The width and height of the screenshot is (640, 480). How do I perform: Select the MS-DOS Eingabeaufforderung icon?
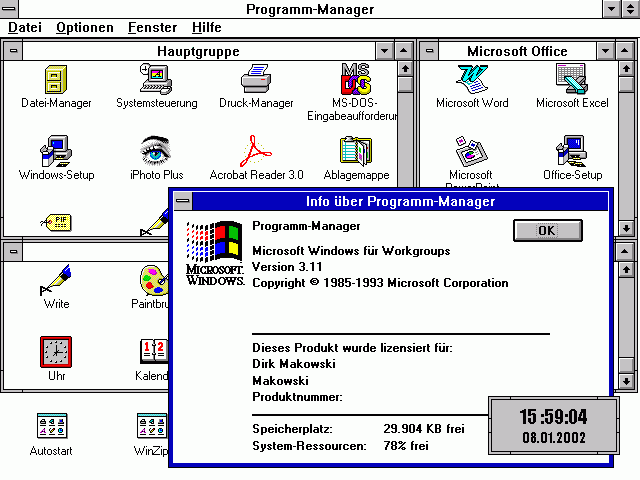(x=356, y=80)
